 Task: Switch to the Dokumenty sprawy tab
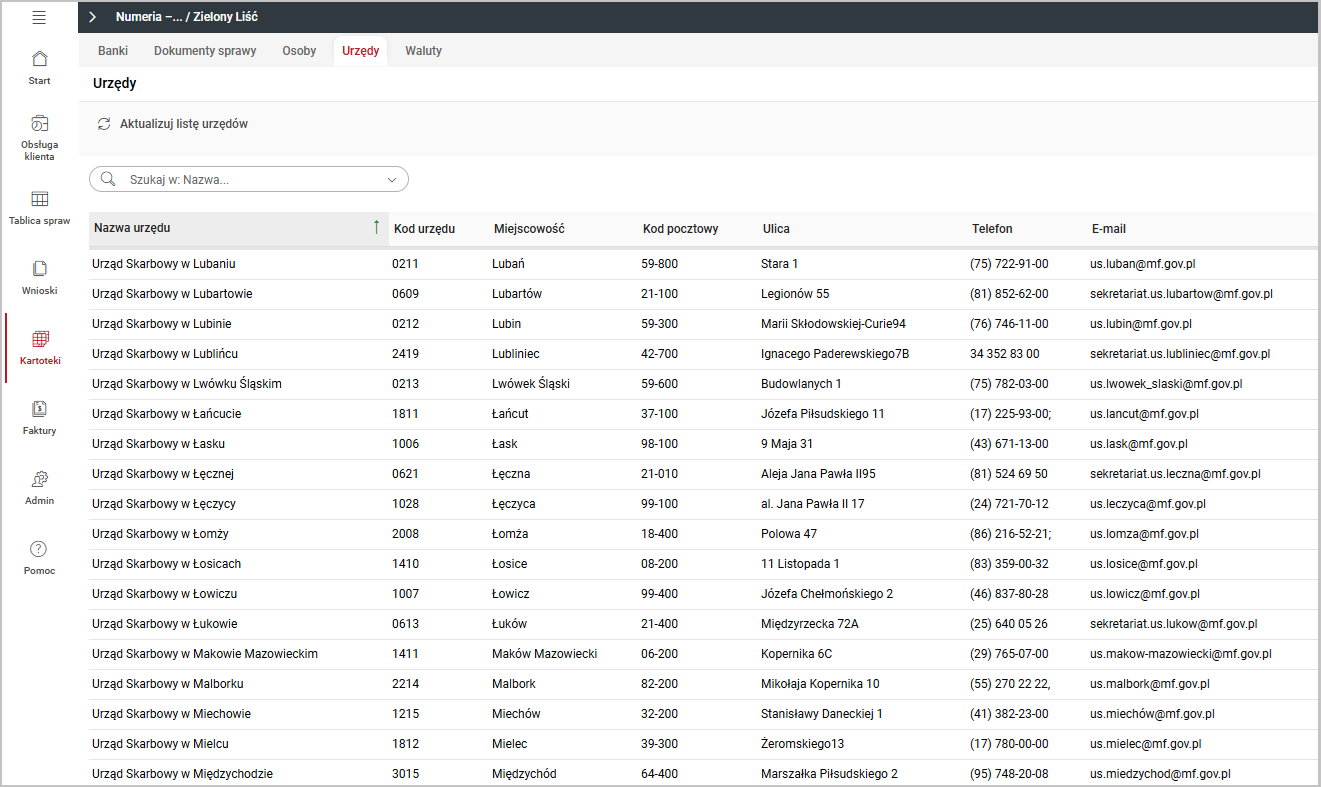coord(205,51)
